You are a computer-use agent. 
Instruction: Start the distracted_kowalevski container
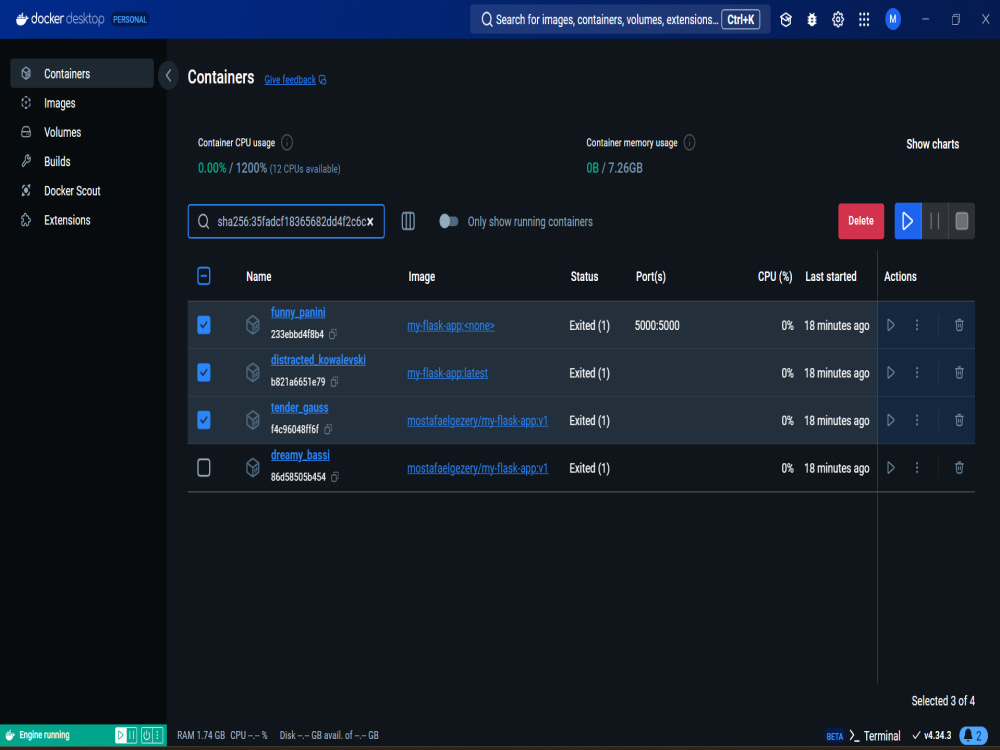point(891,372)
